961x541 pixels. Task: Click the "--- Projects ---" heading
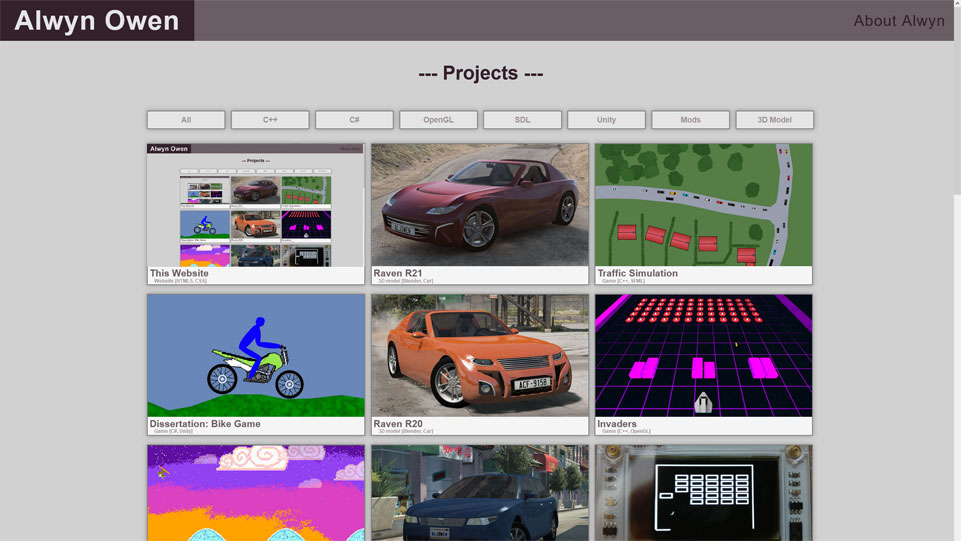480,73
